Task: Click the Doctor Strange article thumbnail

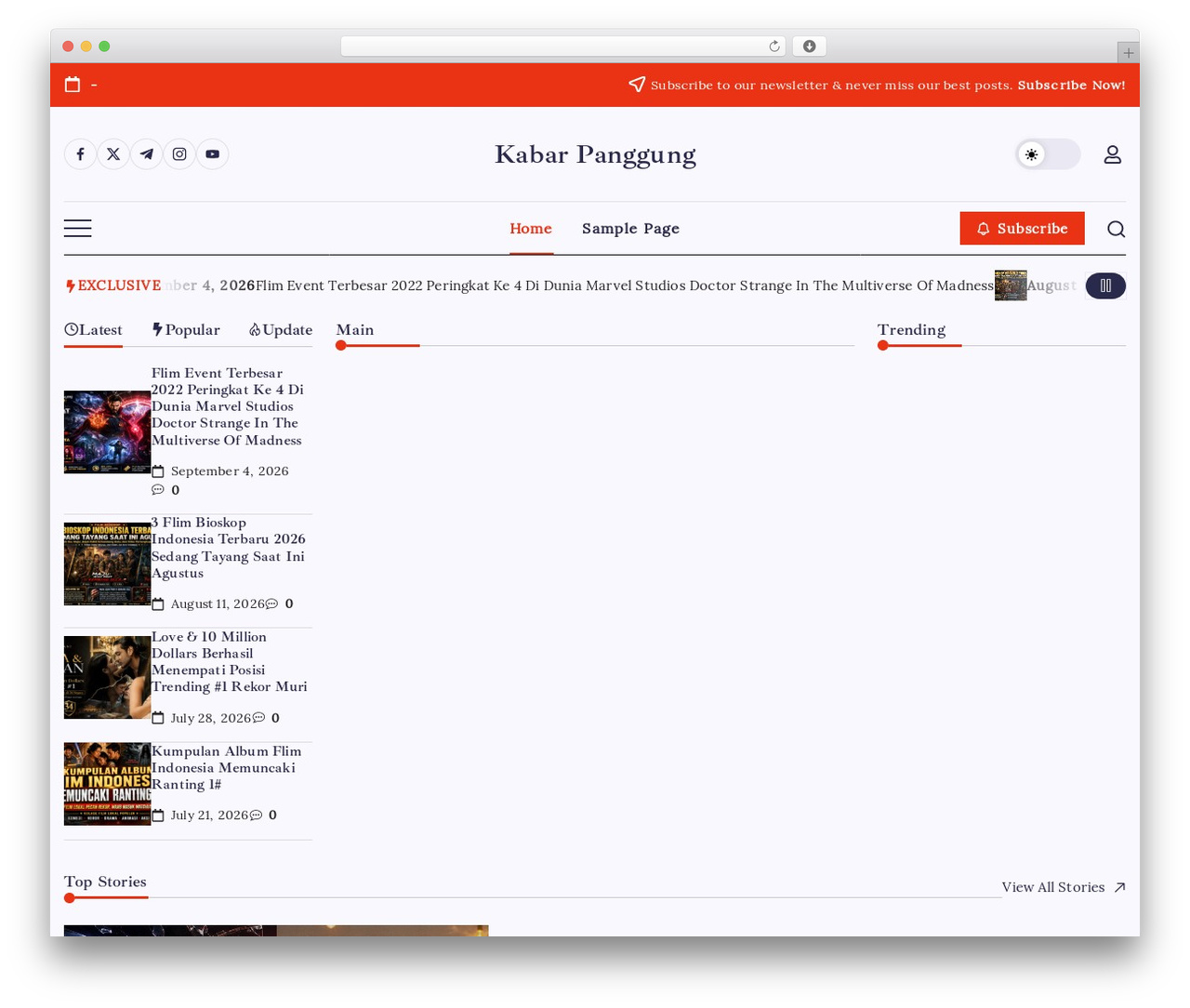Action: point(107,432)
